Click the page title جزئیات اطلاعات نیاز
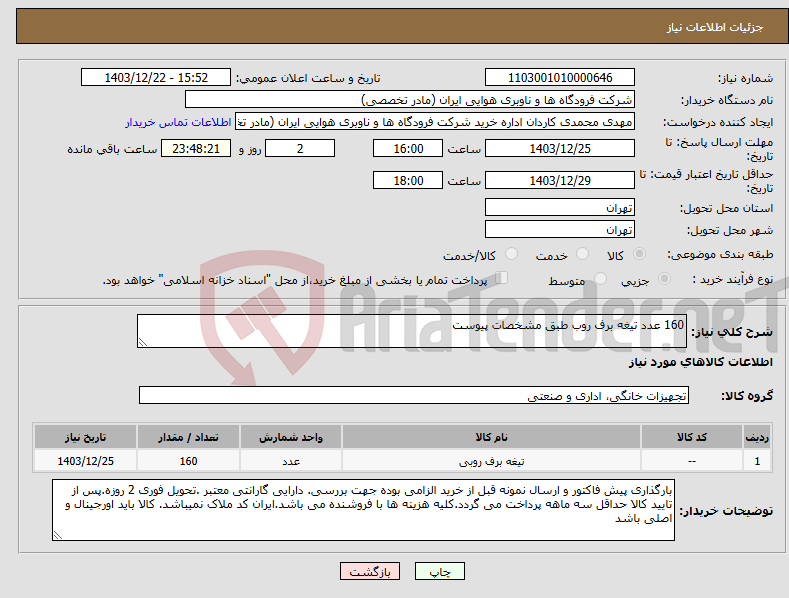This screenshot has height=598, width=789. [x=715, y=27]
